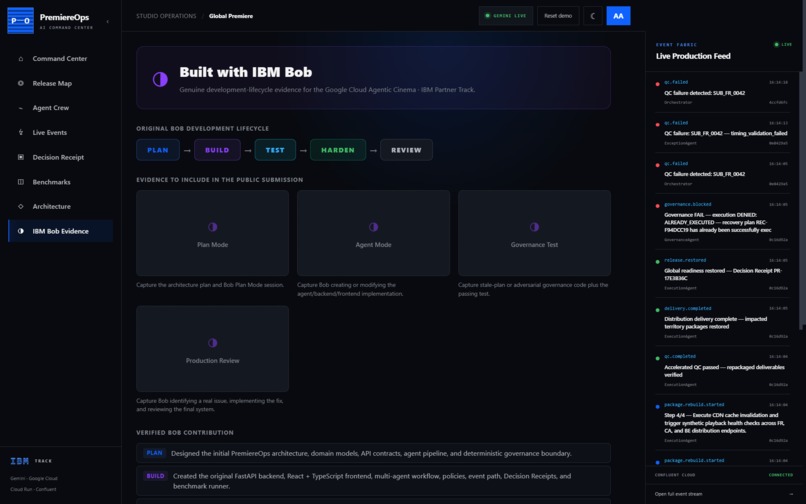Image resolution: width=806 pixels, height=504 pixels.
Task: Toggle dark mode moon icon
Action: pos(593,16)
